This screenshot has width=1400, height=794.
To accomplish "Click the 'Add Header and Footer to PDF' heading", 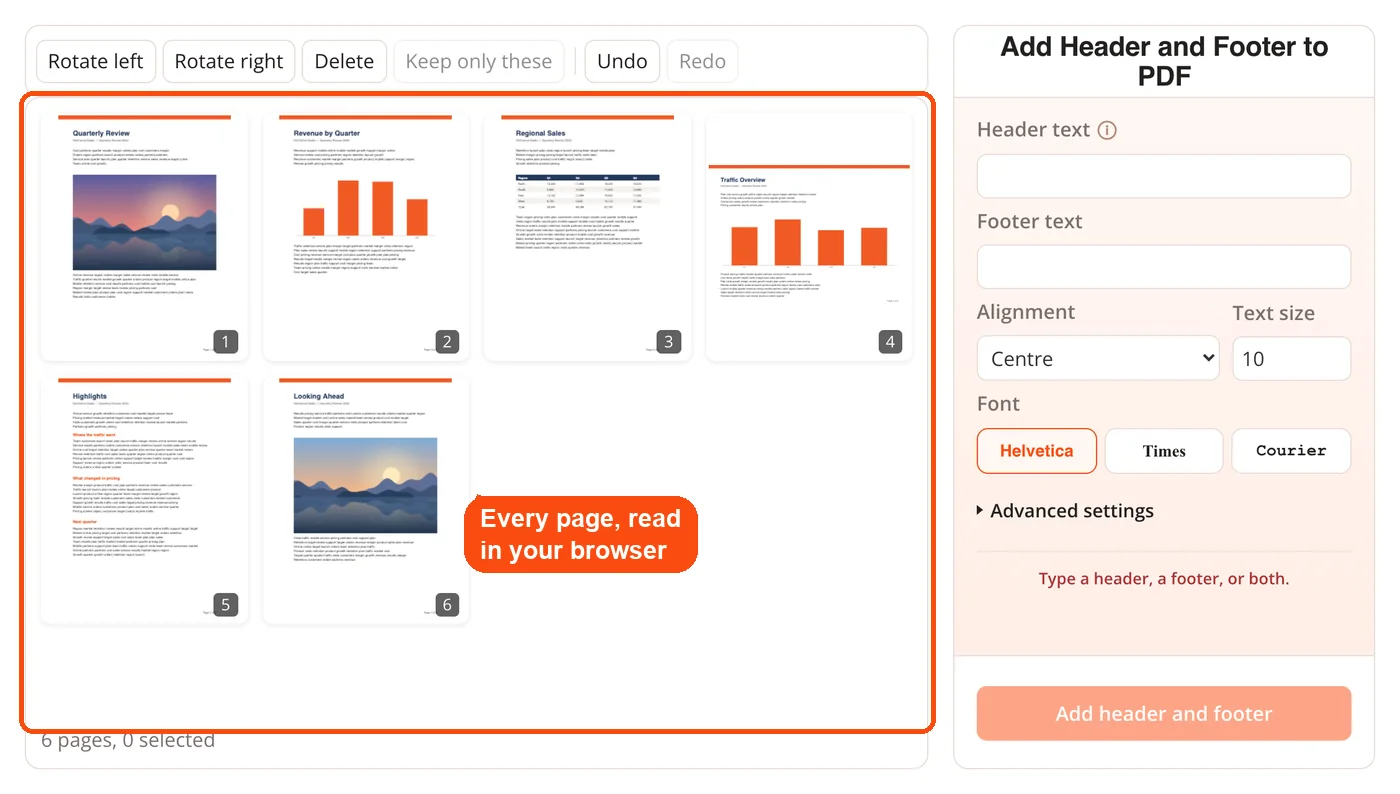I will coord(1164,61).
